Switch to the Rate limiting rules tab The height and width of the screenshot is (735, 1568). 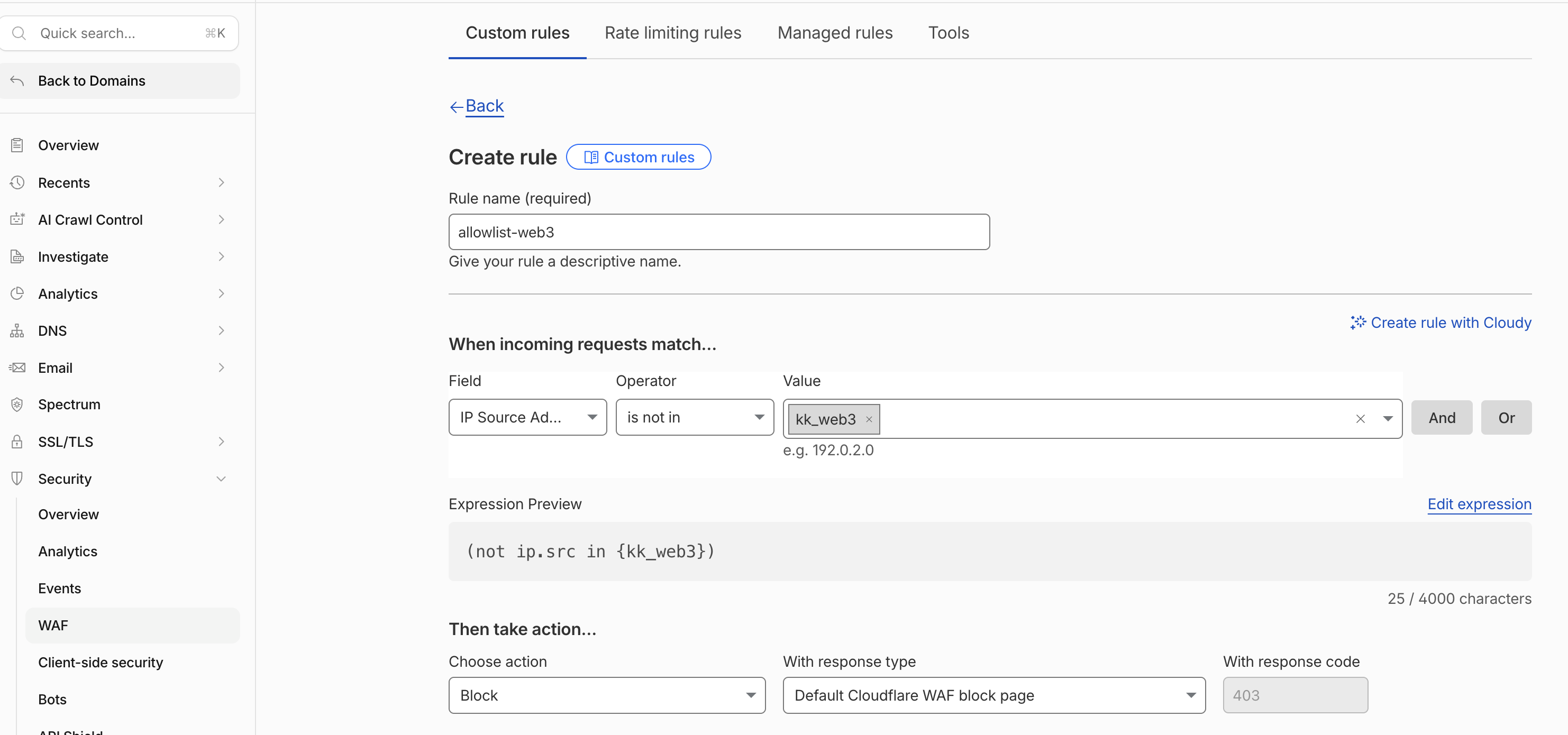672,33
